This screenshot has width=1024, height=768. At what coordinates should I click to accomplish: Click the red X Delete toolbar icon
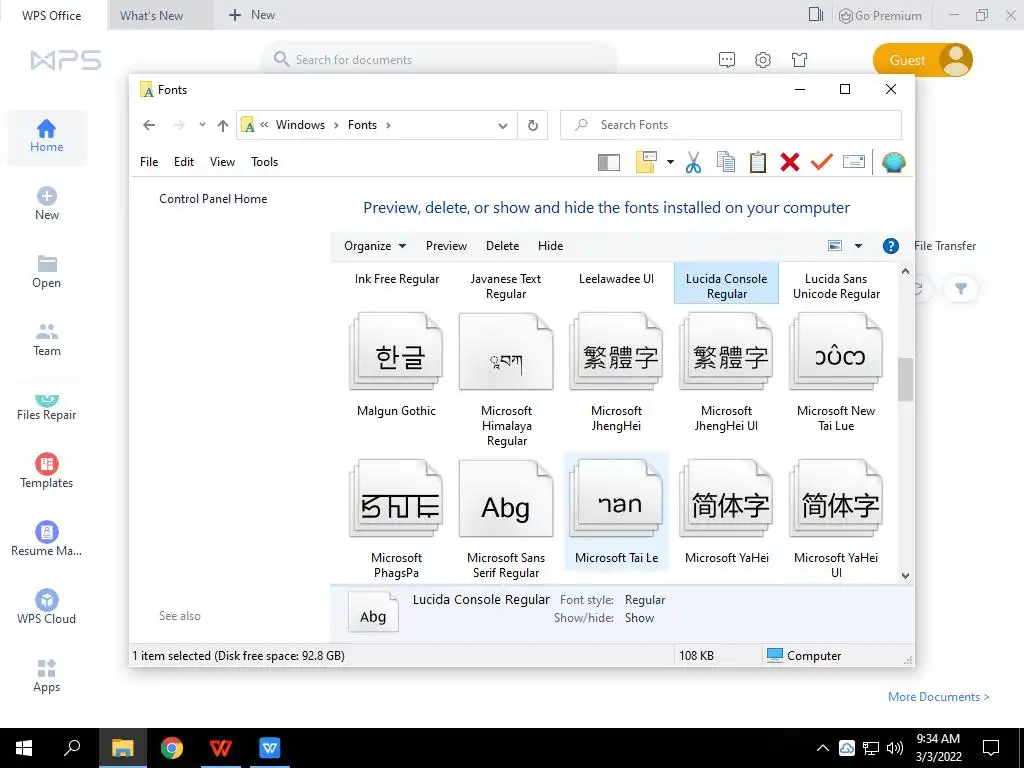(790, 162)
